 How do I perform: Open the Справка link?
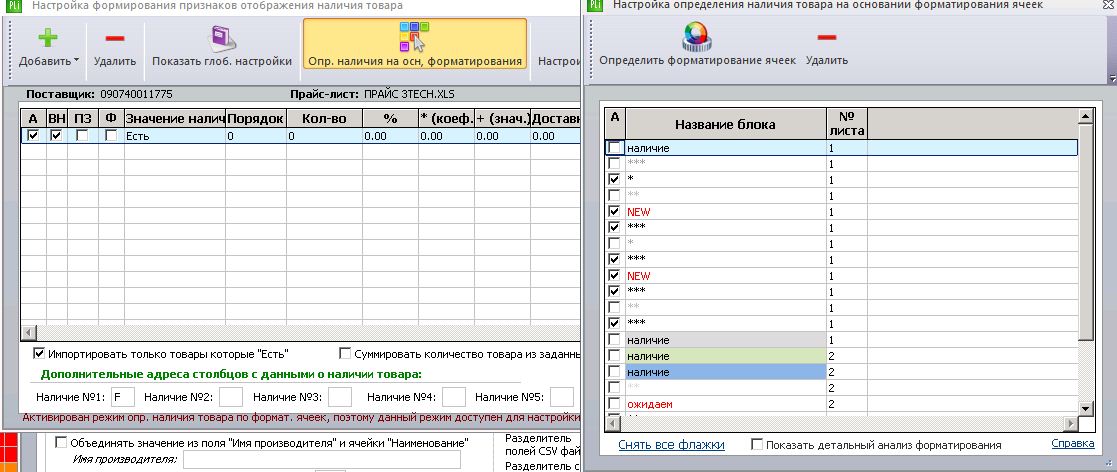click(x=1073, y=444)
